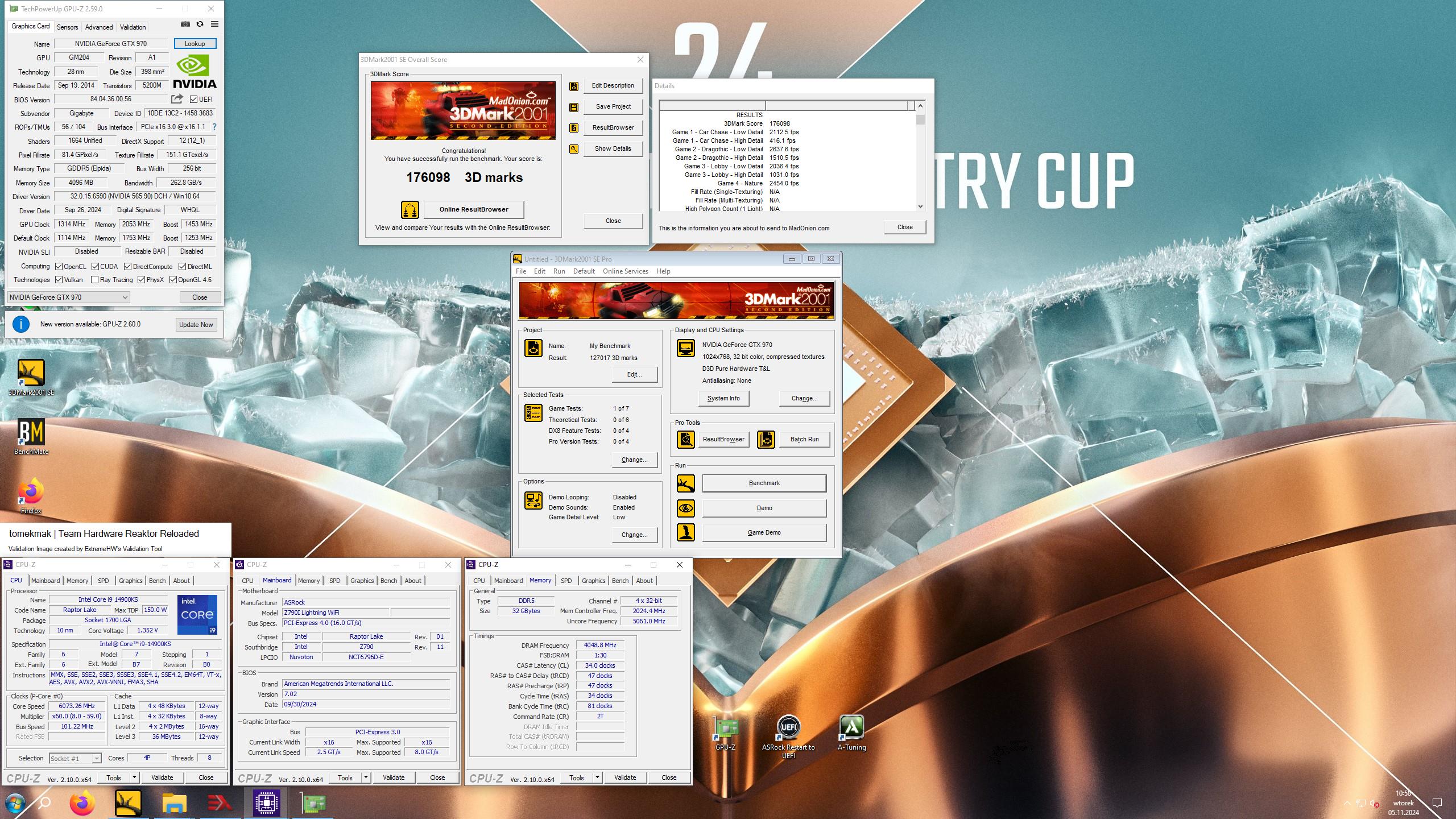This screenshot has width=1456, height=819.
Task: Open the GPU-Z desktop shortcut
Action: (726, 734)
